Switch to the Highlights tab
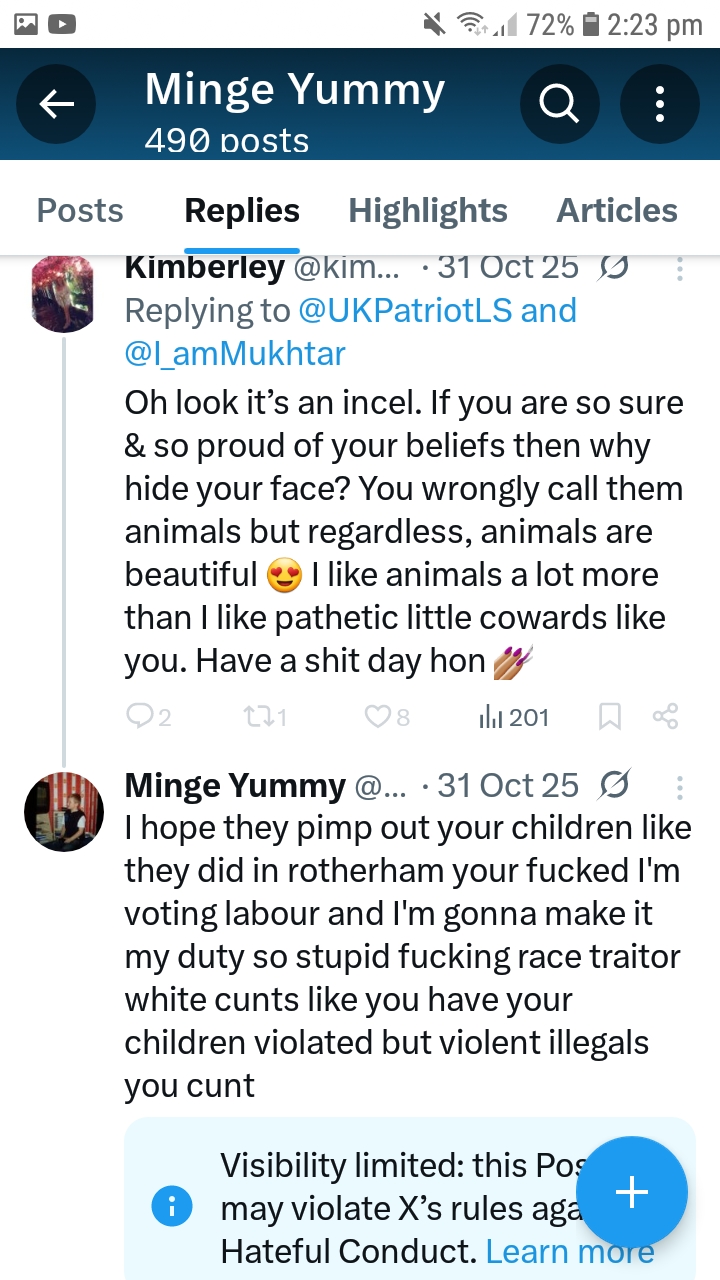720x1280 pixels. [427, 211]
